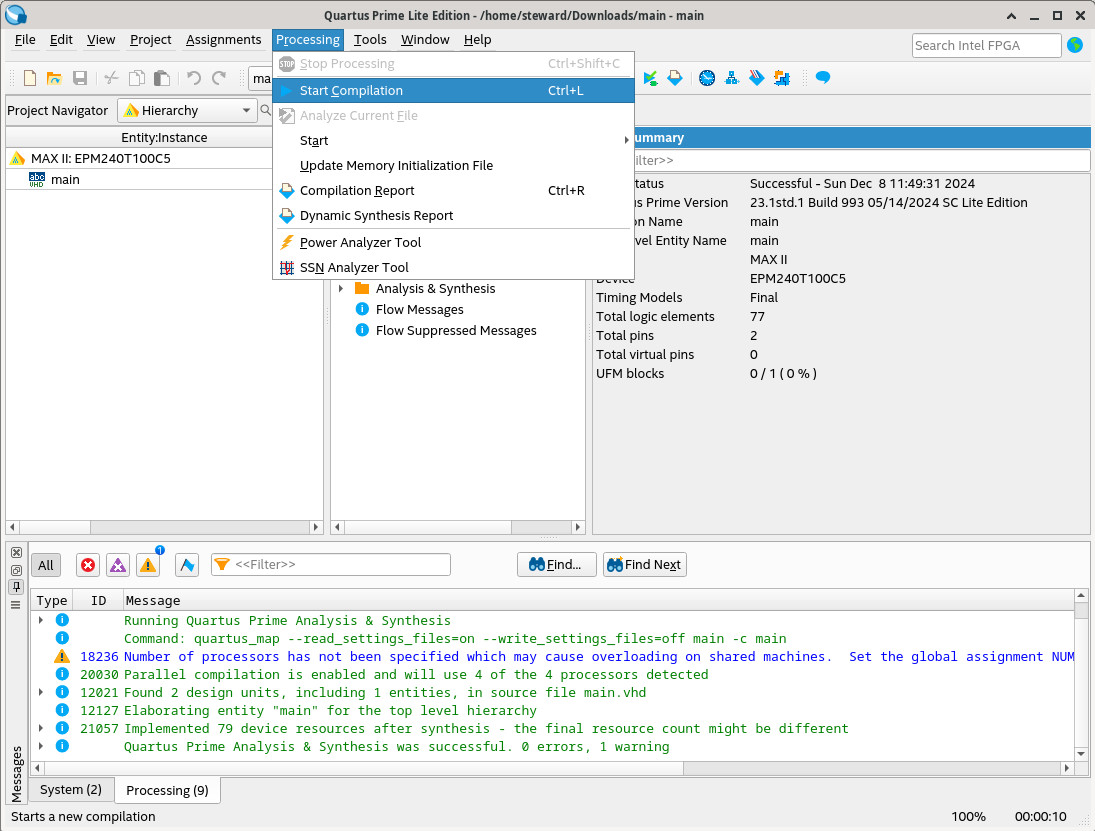This screenshot has height=831, width=1095.
Task: Select Flow Suppressed Messages report item
Action: pyautogui.click(x=456, y=330)
